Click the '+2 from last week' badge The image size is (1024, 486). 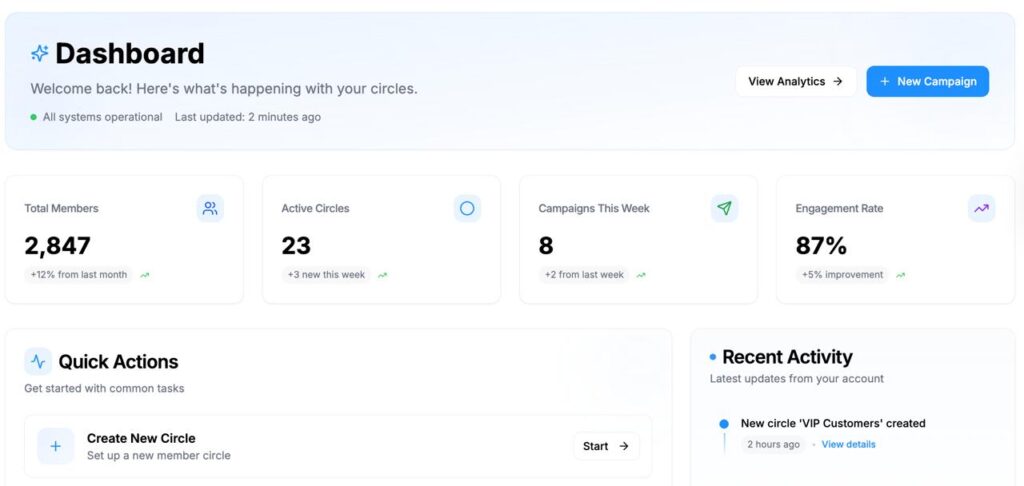click(584, 274)
